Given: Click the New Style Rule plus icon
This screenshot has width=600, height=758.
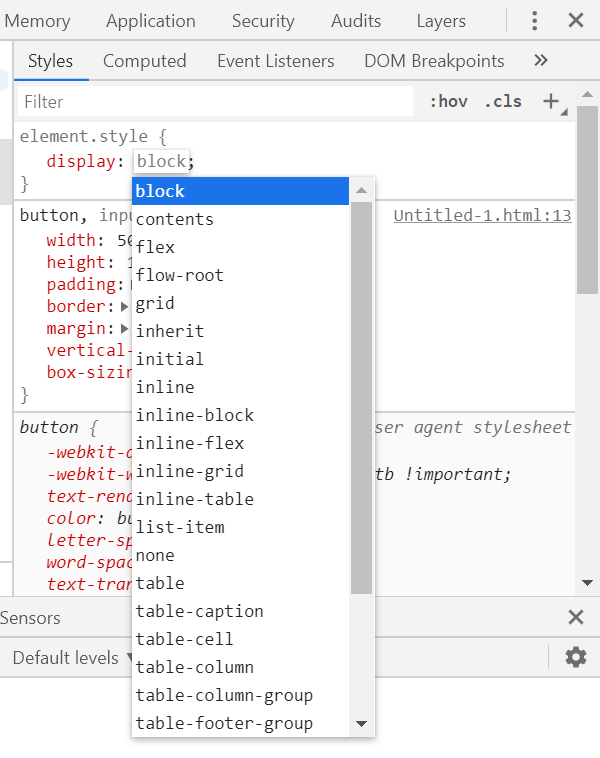Looking at the screenshot, I should [550, 101].
